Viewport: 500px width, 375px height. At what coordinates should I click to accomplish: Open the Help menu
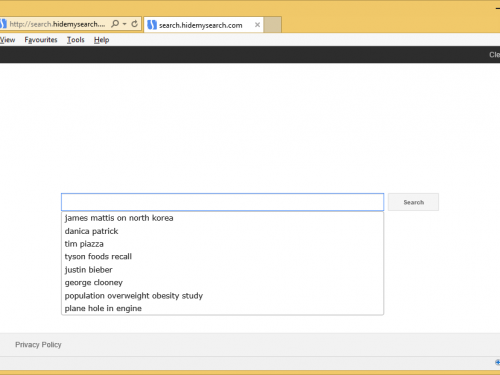coord(101,40)
